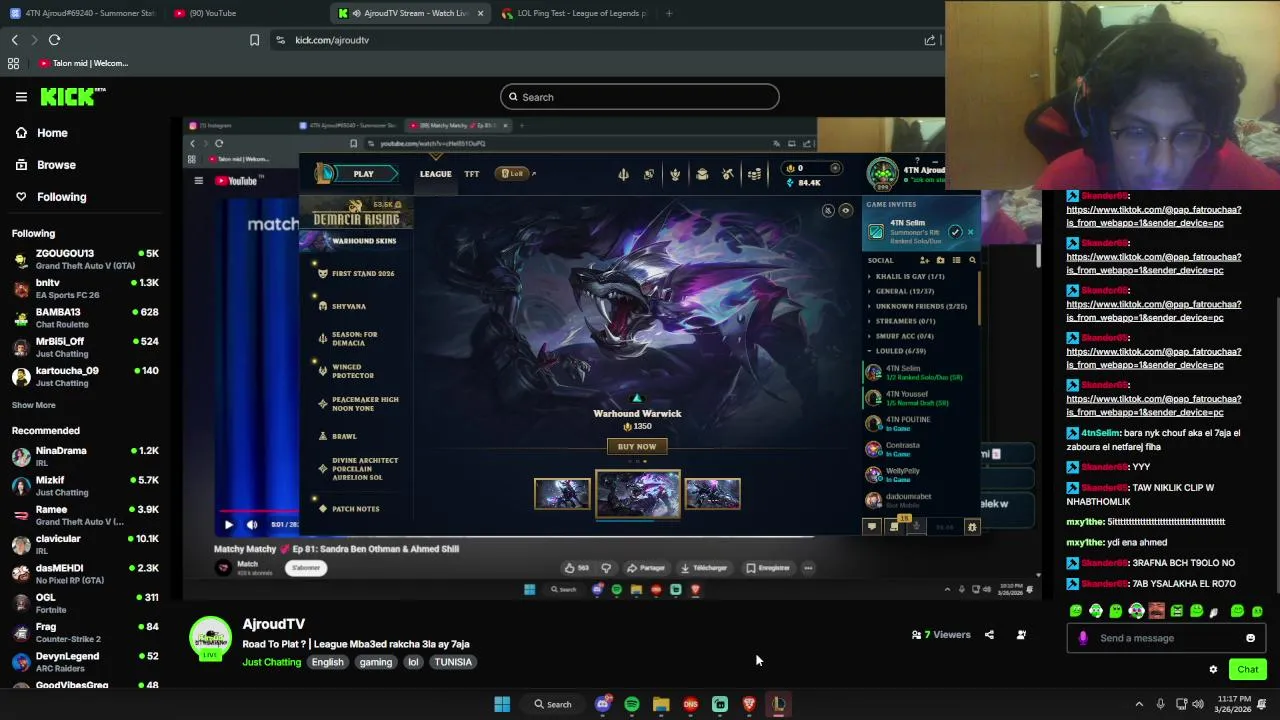Image resolution: width=1280 pixels, height=720 pixels.
Task: Toggle the Kick sidebar hamburger menu
Action: coord(21,97)
